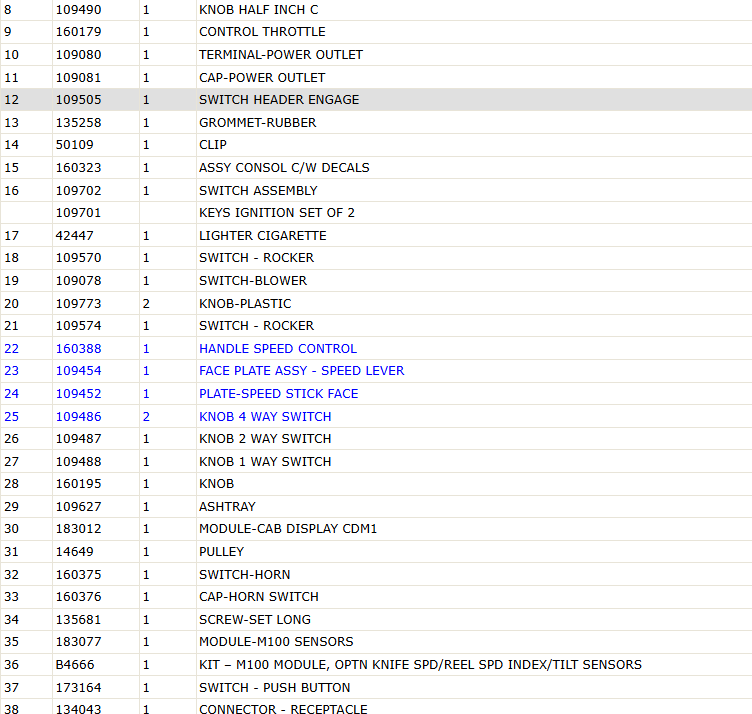Click item number 22 link
This screenshot has width=752, height=714.
[12, 349]
